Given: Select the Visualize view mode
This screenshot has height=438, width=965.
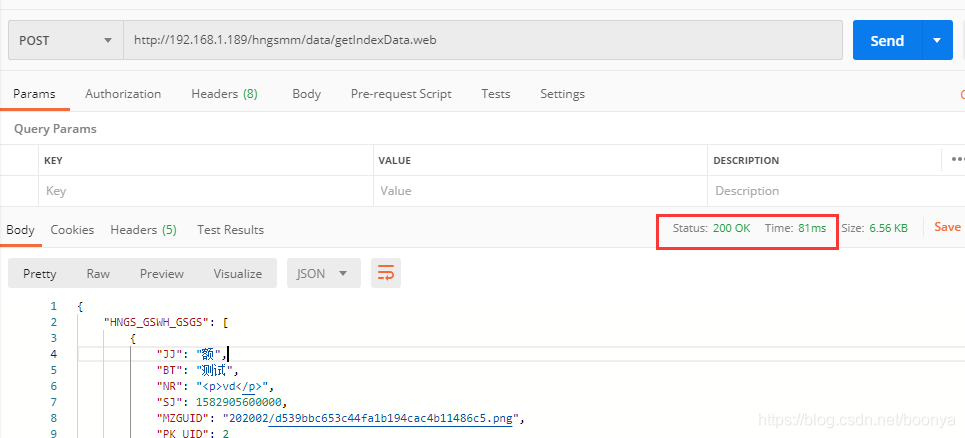Looking at the screenshot, I should 238,274.
